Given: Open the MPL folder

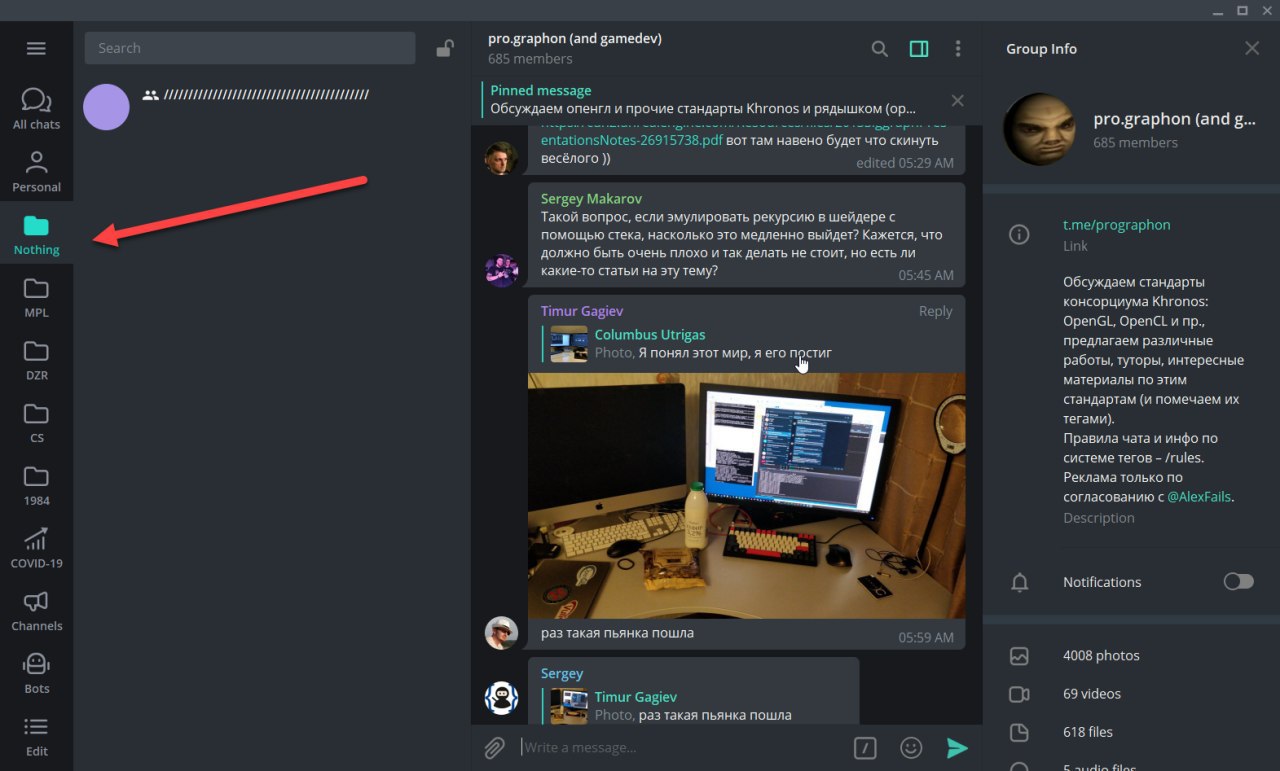Looking at the screenshot, I should click(x=36, y=297).
